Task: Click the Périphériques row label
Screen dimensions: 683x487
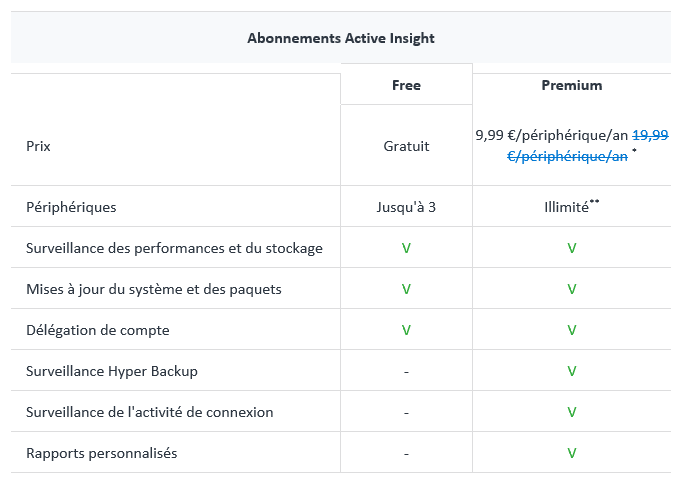Action: pos(71,207)
